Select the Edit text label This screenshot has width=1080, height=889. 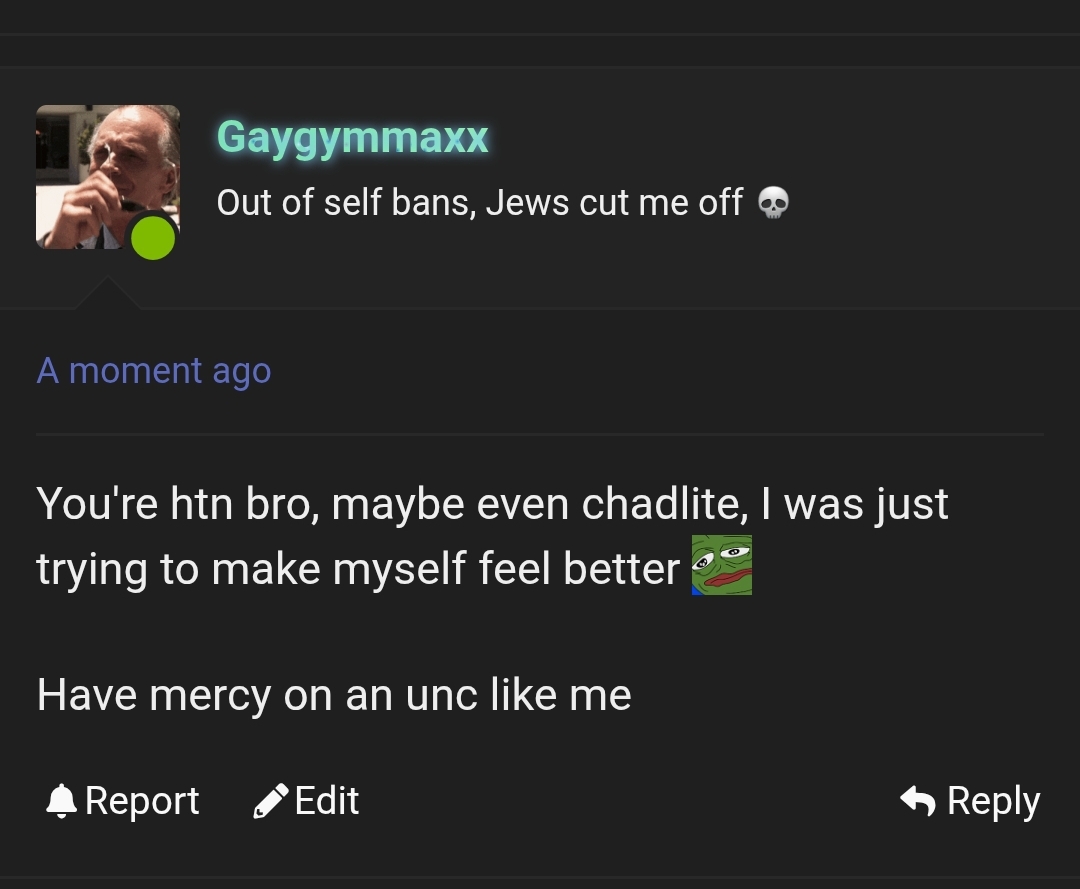point(327,801)
